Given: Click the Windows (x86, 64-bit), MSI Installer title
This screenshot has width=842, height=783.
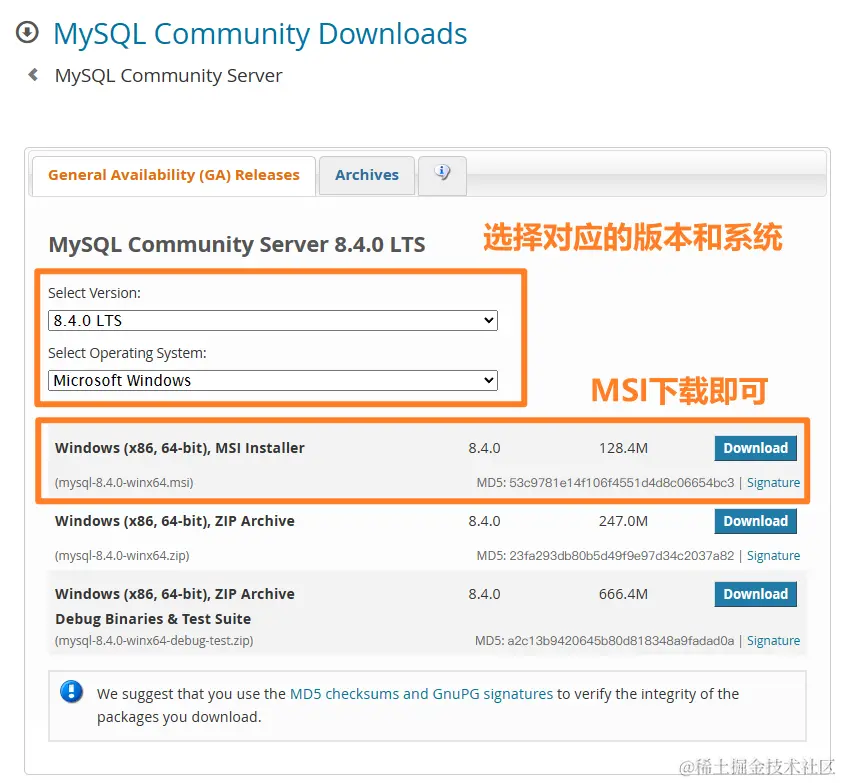Looking at the screenshot, I should 179,448.
